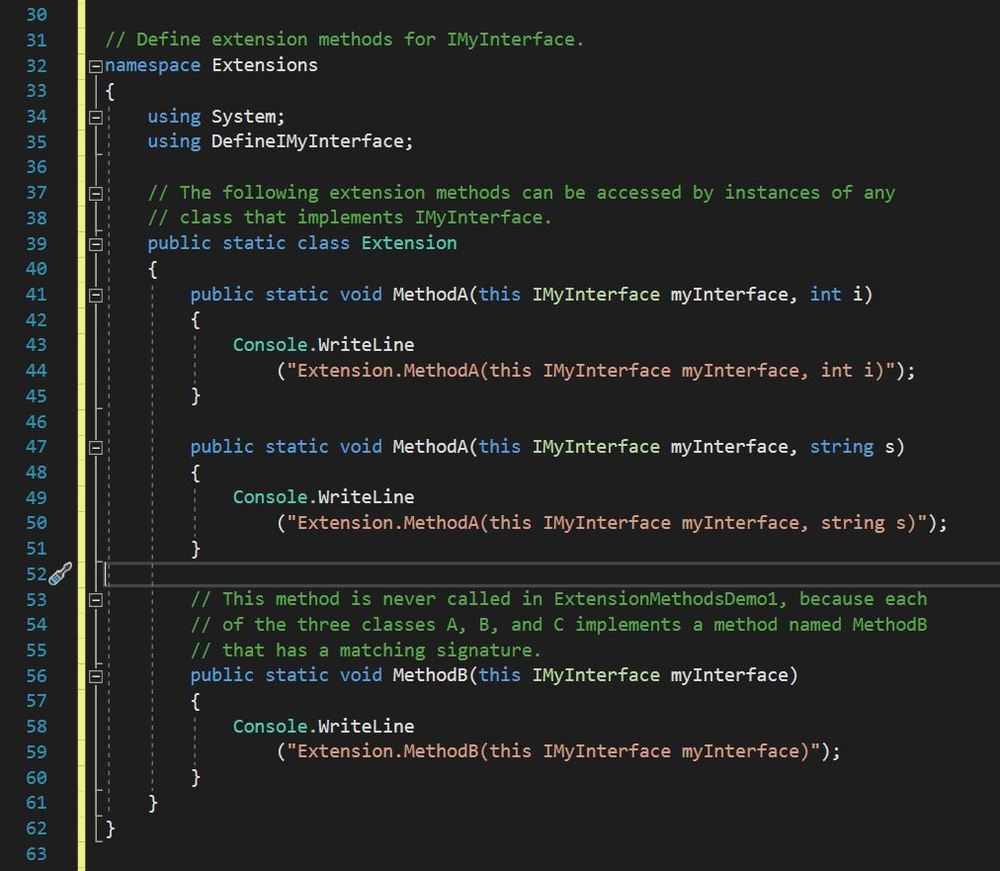Viewport: 1000px width, 871px height.
Task: Collapse the Extensions namespace block
Action: pos(96,66)
